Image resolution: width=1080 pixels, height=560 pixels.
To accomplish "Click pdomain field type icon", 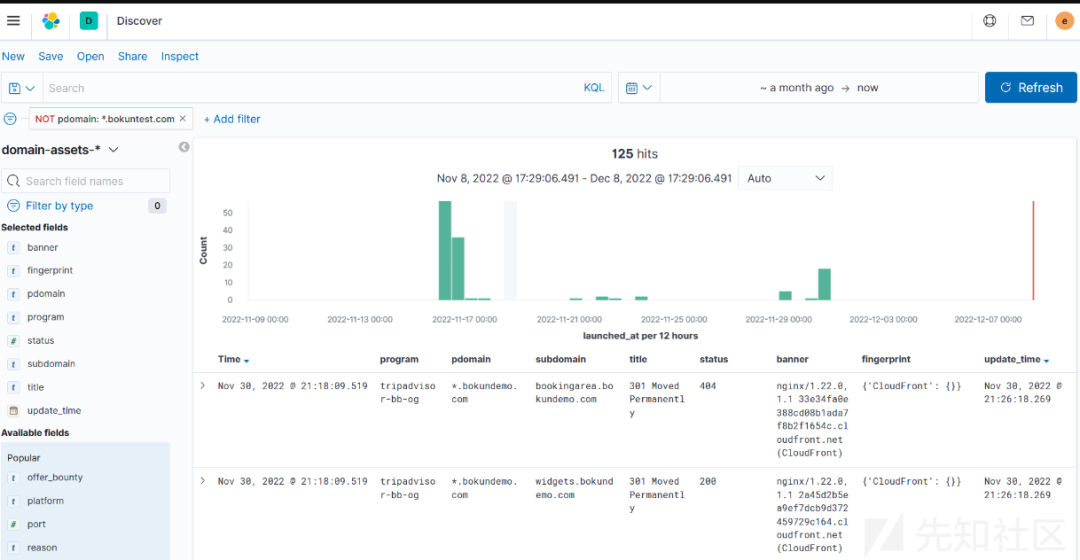I will tap(13, 294).
